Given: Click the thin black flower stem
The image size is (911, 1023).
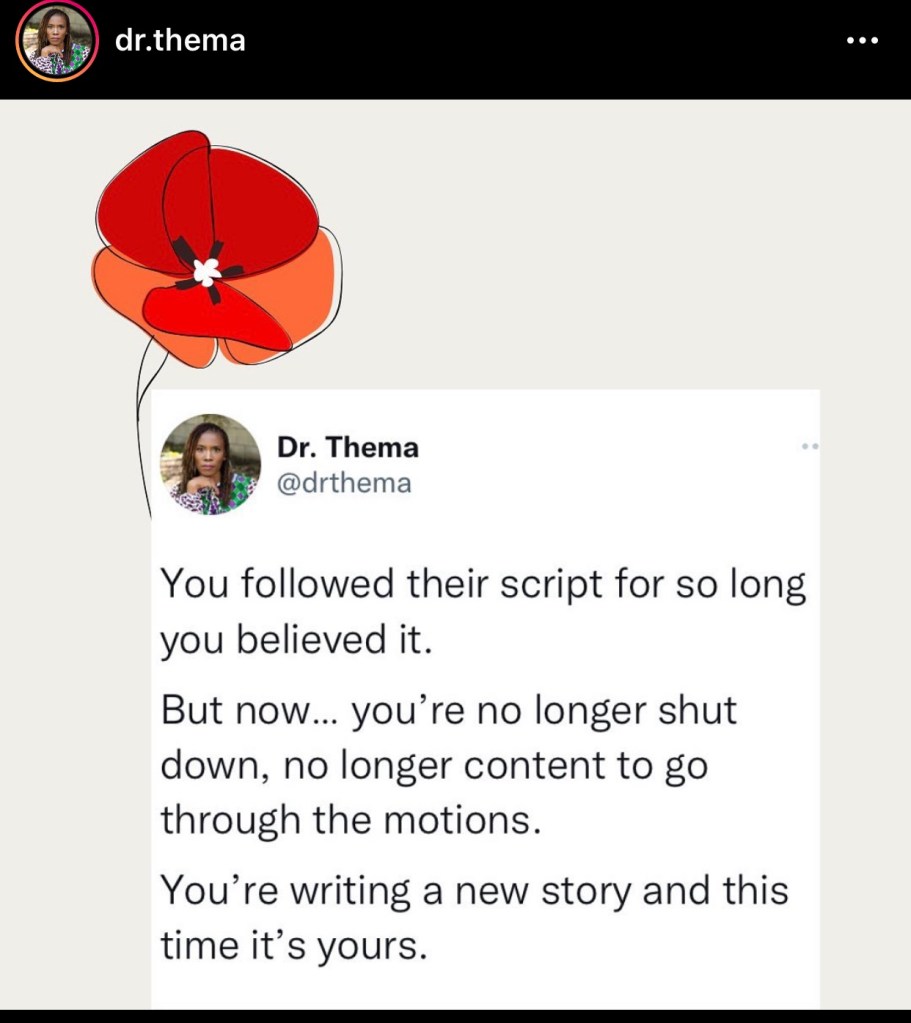Looking at the screenshot, I should click(x=139, y=420).
